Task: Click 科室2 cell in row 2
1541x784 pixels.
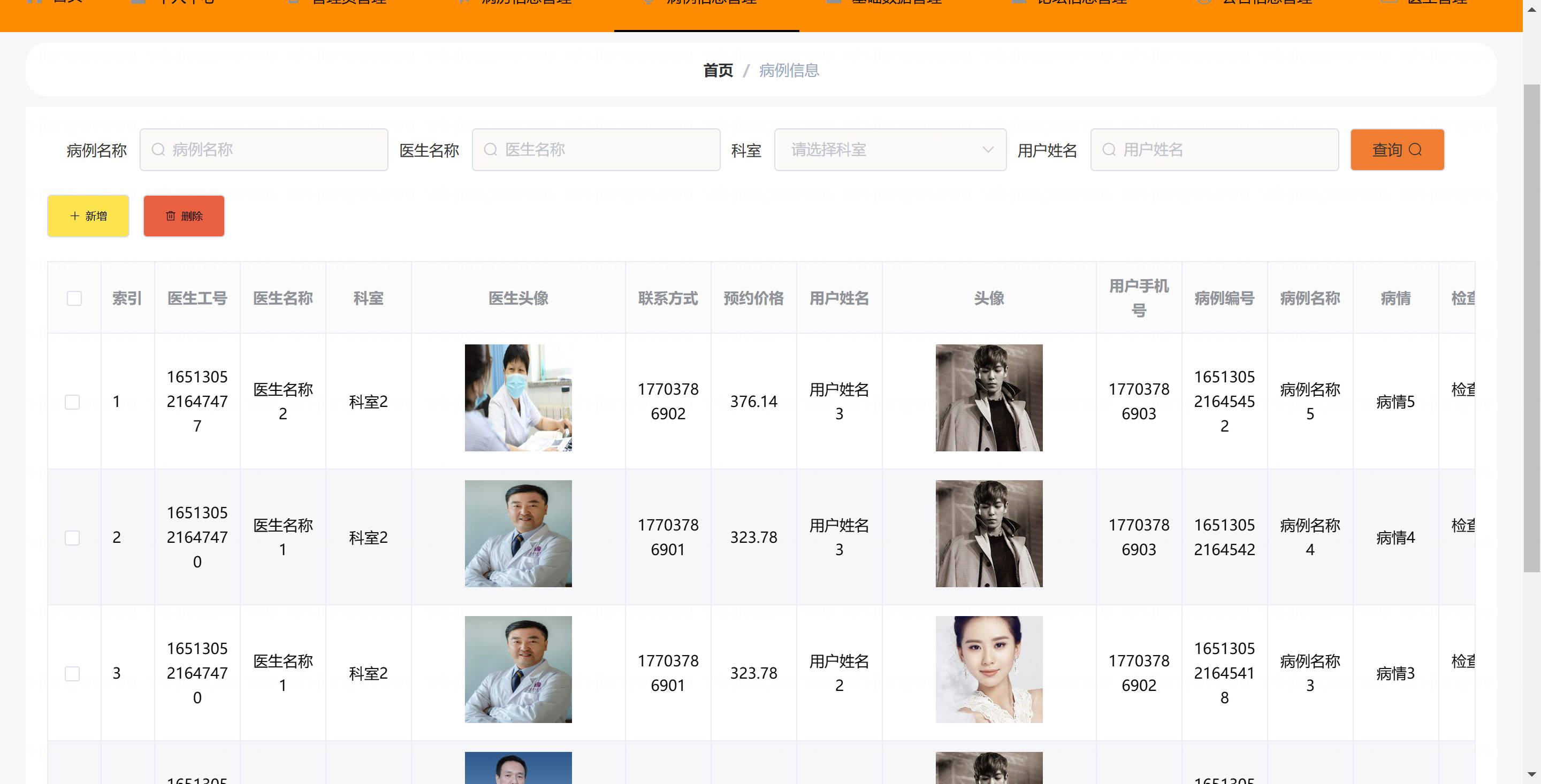Action: [369, 537]
